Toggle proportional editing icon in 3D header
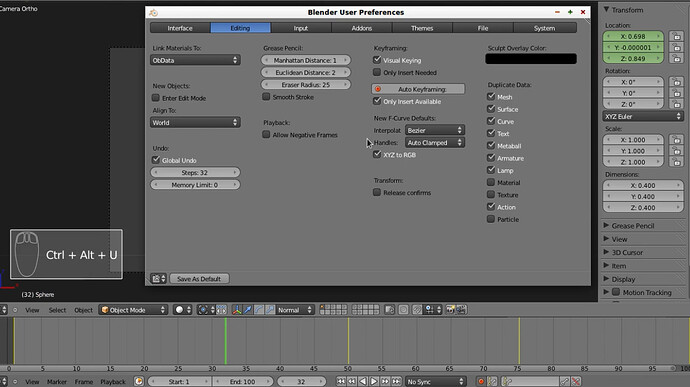This screenshot has height=387, width=690. [404, 310]
